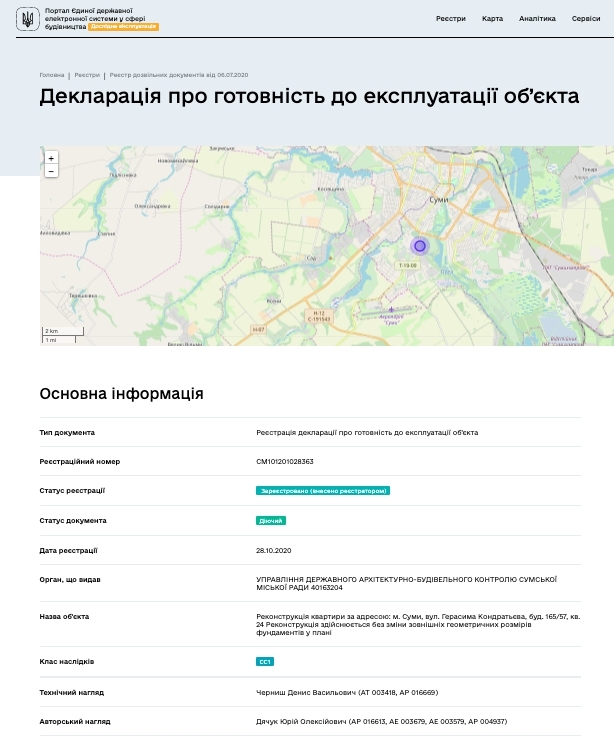Click the Суми city label on map

click(438, 200)
